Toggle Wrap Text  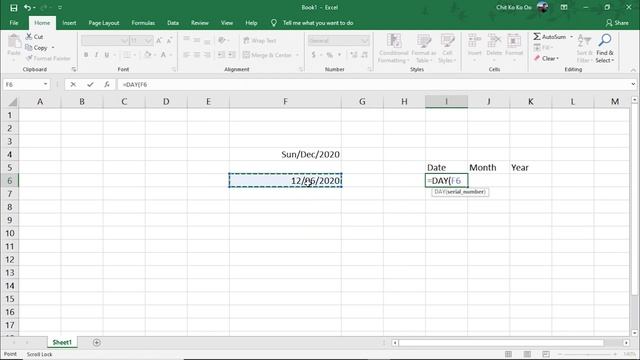[260, 40]
